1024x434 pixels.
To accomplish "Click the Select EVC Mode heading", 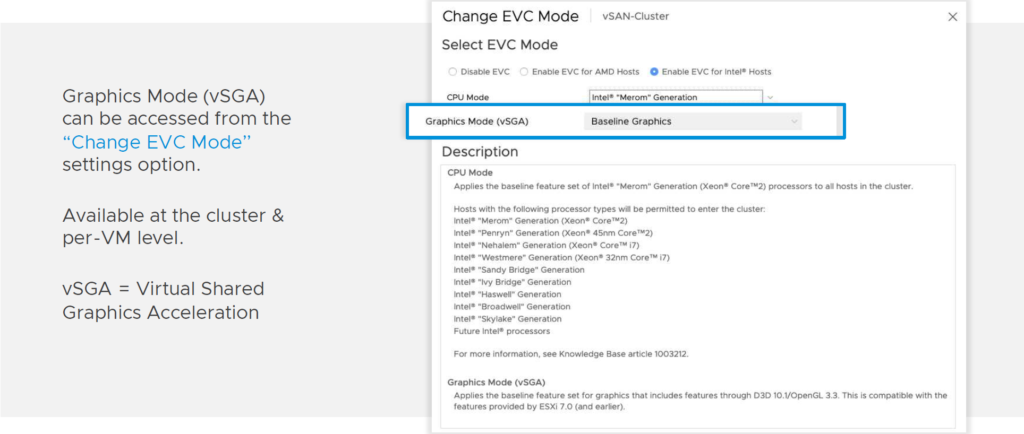I will [500, 45].
